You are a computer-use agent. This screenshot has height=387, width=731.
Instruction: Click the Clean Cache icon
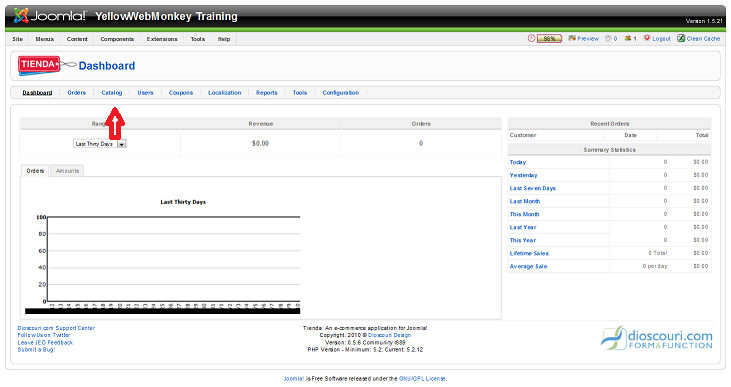(681, 38)
